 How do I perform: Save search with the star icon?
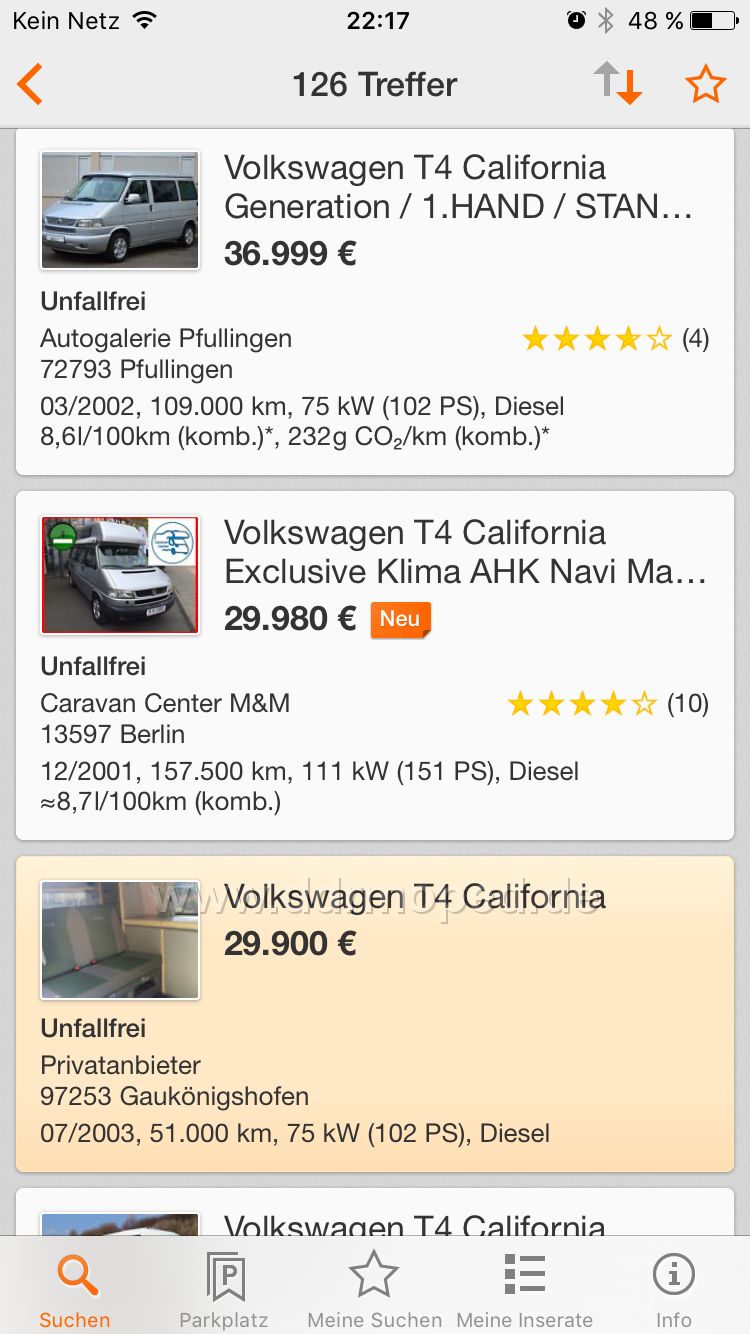coord(705,85)
